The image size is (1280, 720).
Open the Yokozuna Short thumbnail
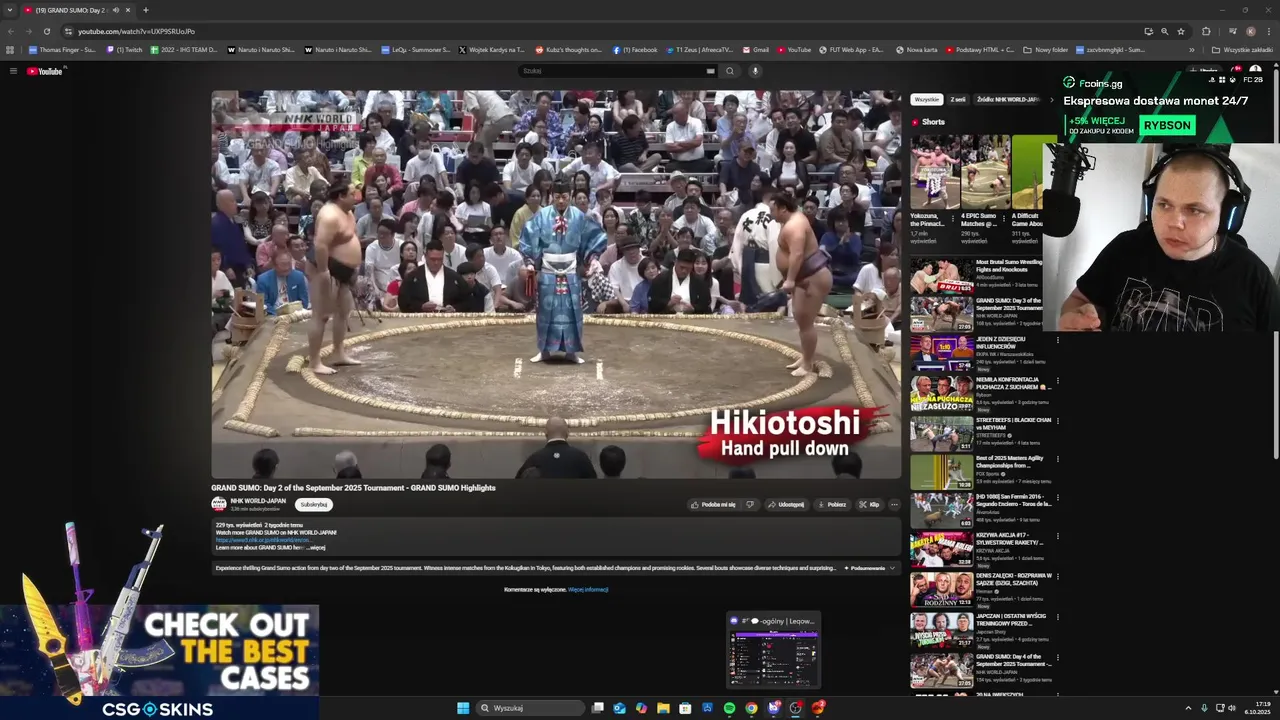click(x=935, y=171)
